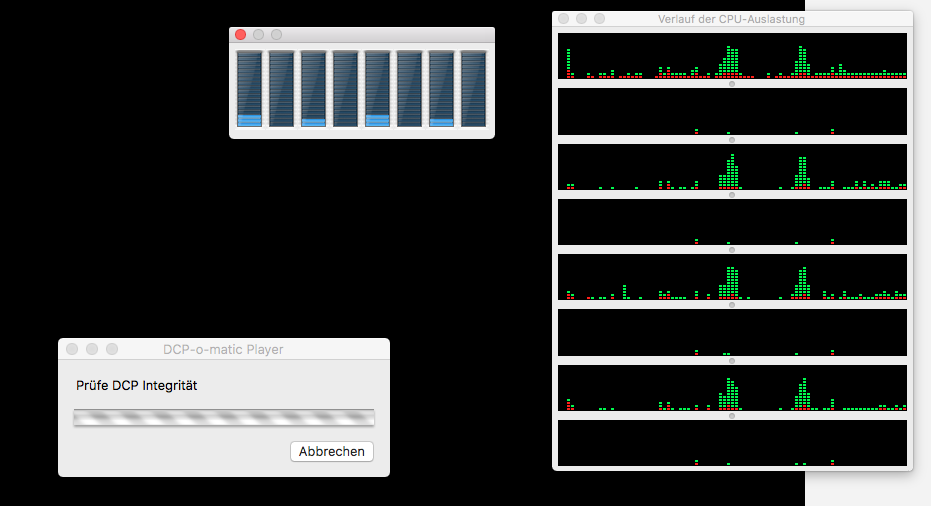Select the third CPU core bar in meter window
This screenshot has width=931, height=506.
313,89
